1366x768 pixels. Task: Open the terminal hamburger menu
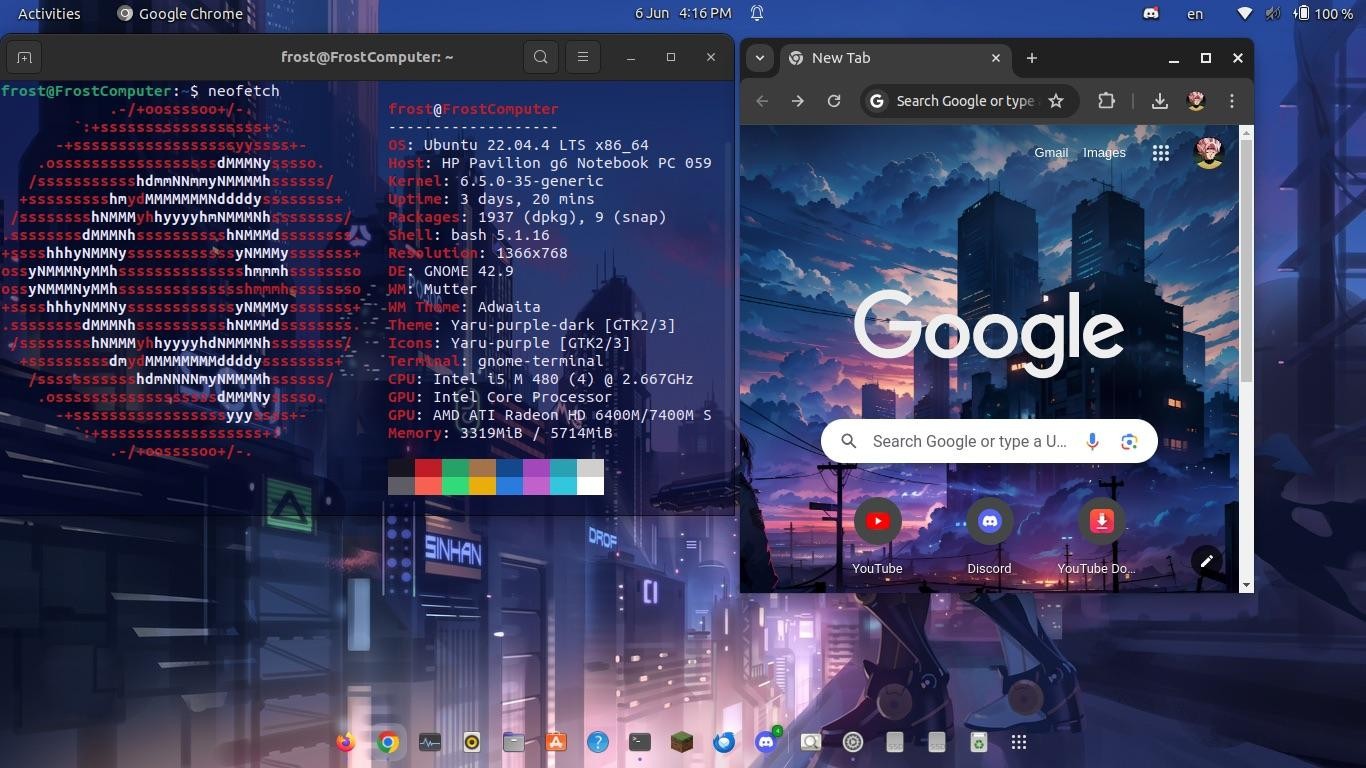pyautogui.click(x=583, y=57)
